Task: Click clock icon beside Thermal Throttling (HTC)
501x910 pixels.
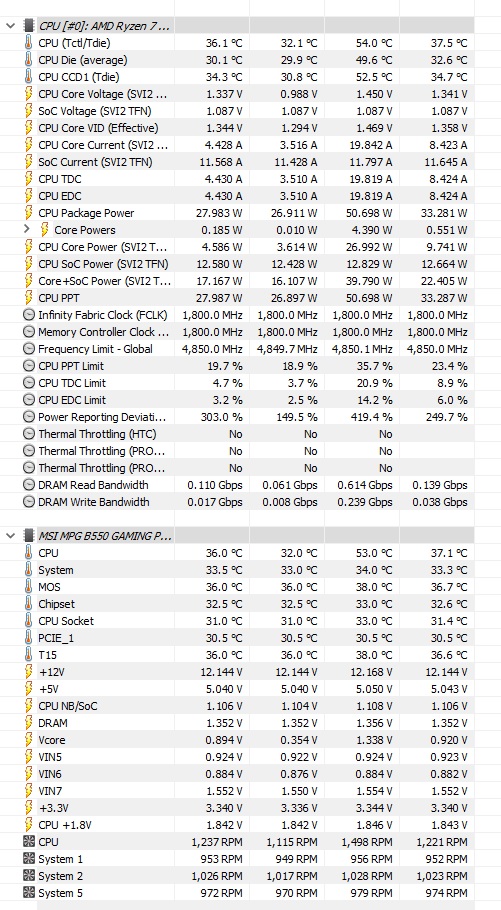Action: pyautogui.click(x=28, y=434)
